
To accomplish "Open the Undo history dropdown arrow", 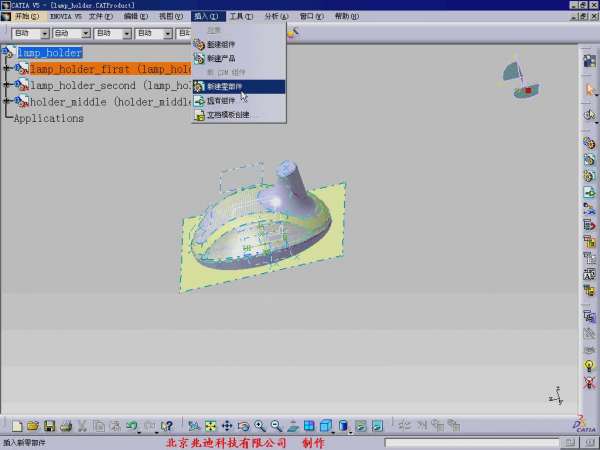I will pos(139,432).
